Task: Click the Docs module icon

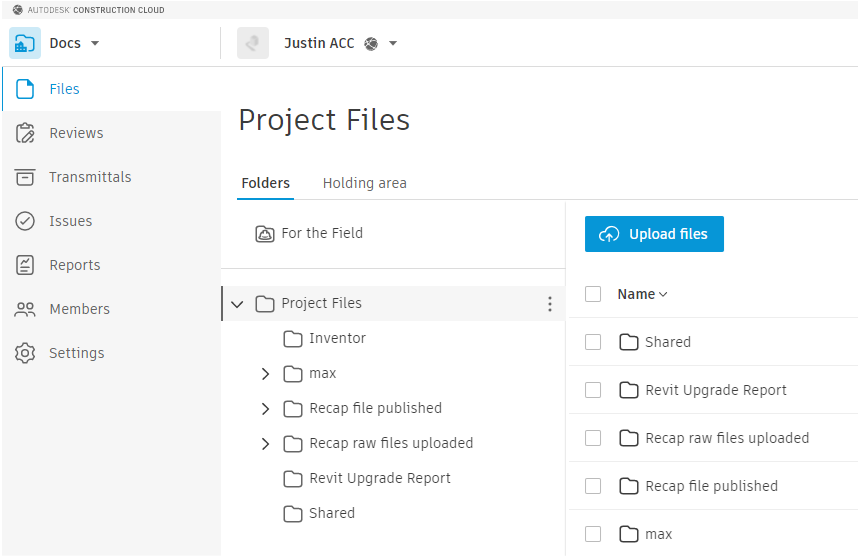Action: pyautogui.click(x=25, y=43)
